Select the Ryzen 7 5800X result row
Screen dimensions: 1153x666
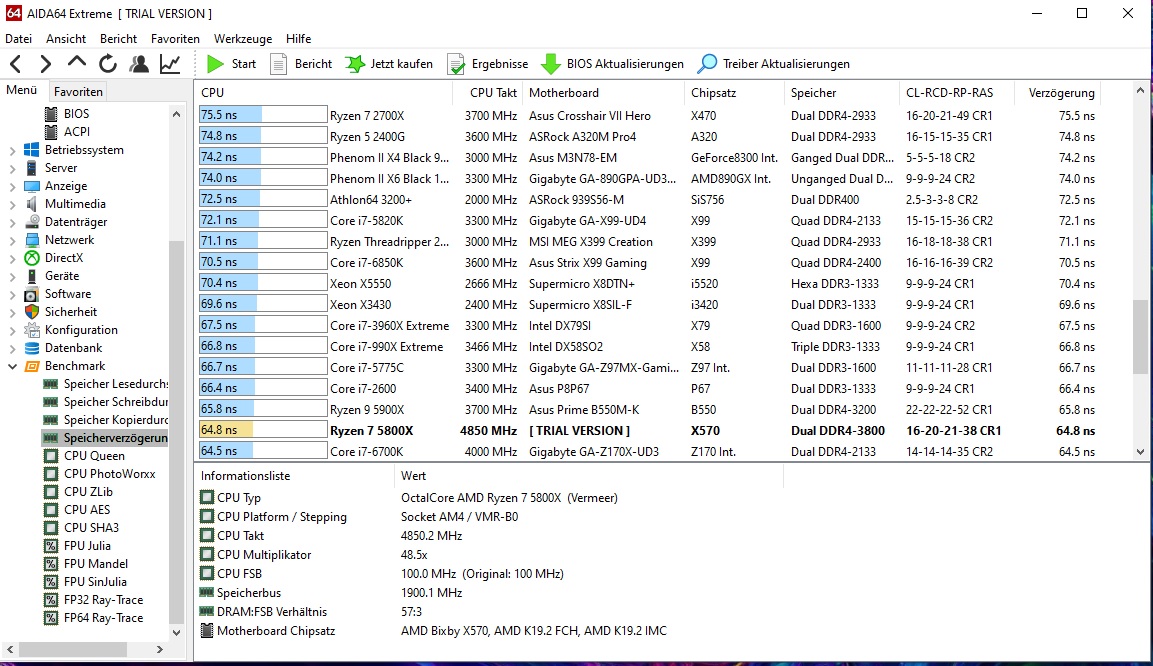pyautogui.click(x=647, y=431)
